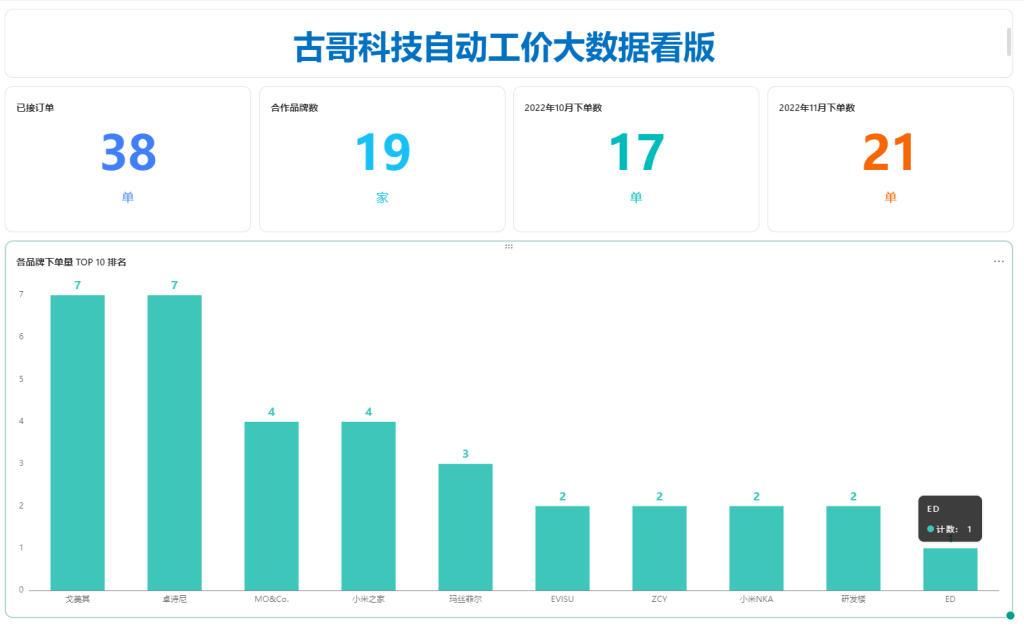The width and height of the screenshot is (1024, 627).
Task: Grab the drag handle atop the chart card
Action: 509,247
